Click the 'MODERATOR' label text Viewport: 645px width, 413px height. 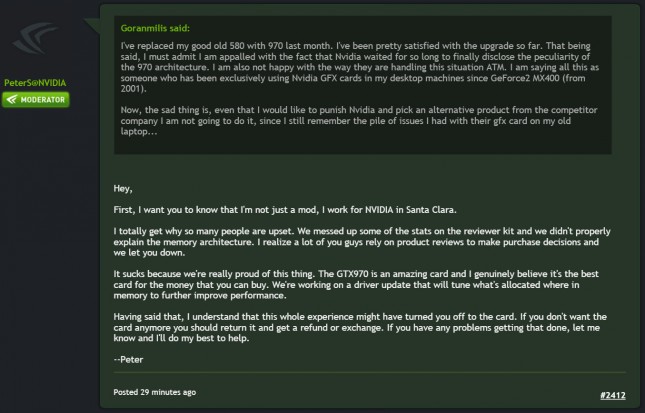point(43,100)
